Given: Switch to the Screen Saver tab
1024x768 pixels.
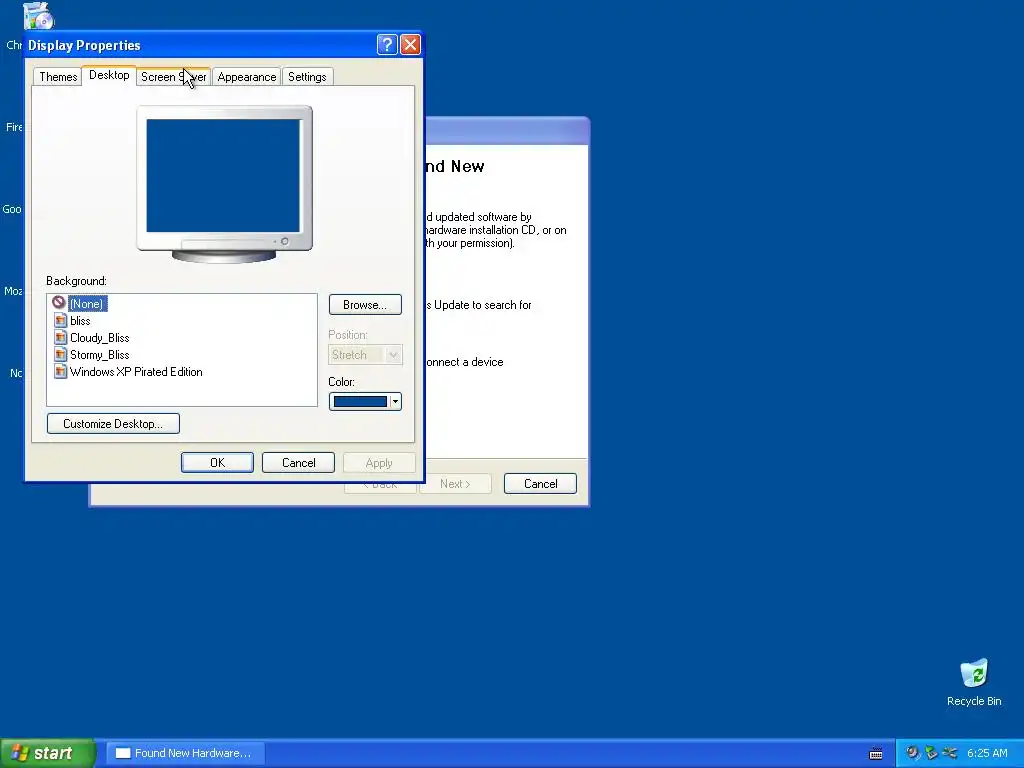Looking at the screenshot, I should (x=174, y=77).
